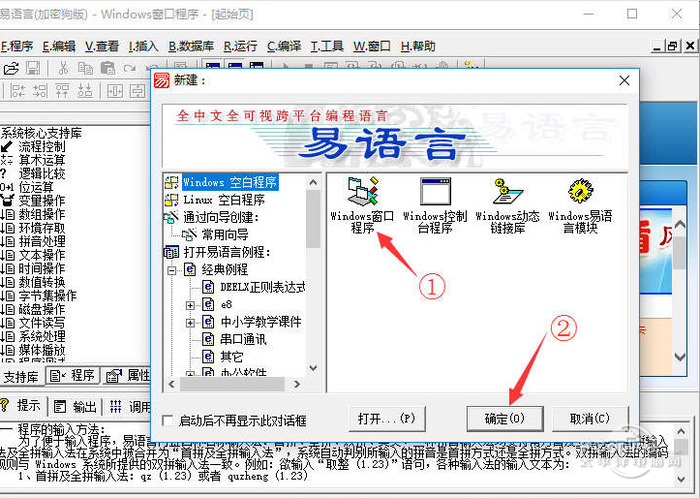This screenshot has width=700, height=498.
Task: Choose the Windows动态链接库 icon
Action: (x=508, y=206)
